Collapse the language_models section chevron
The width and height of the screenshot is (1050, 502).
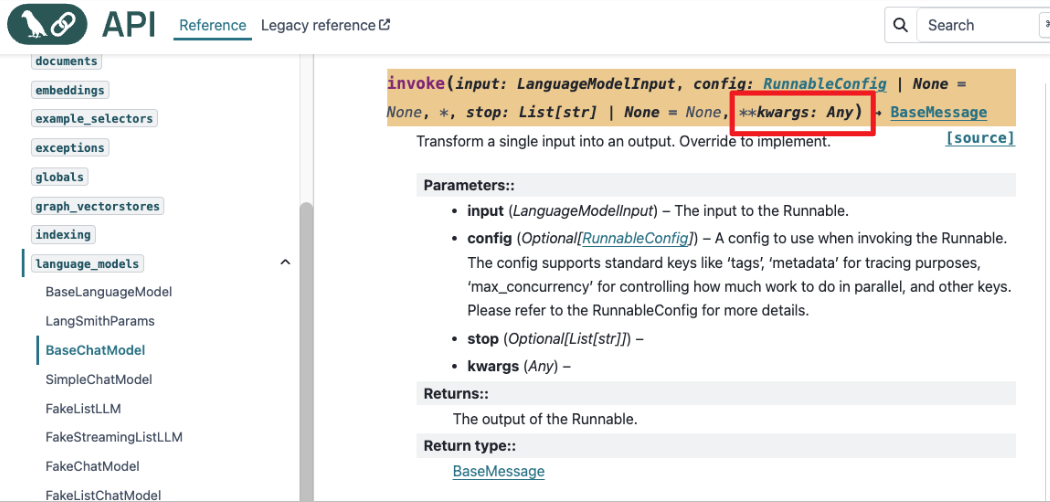coord(285,263)
